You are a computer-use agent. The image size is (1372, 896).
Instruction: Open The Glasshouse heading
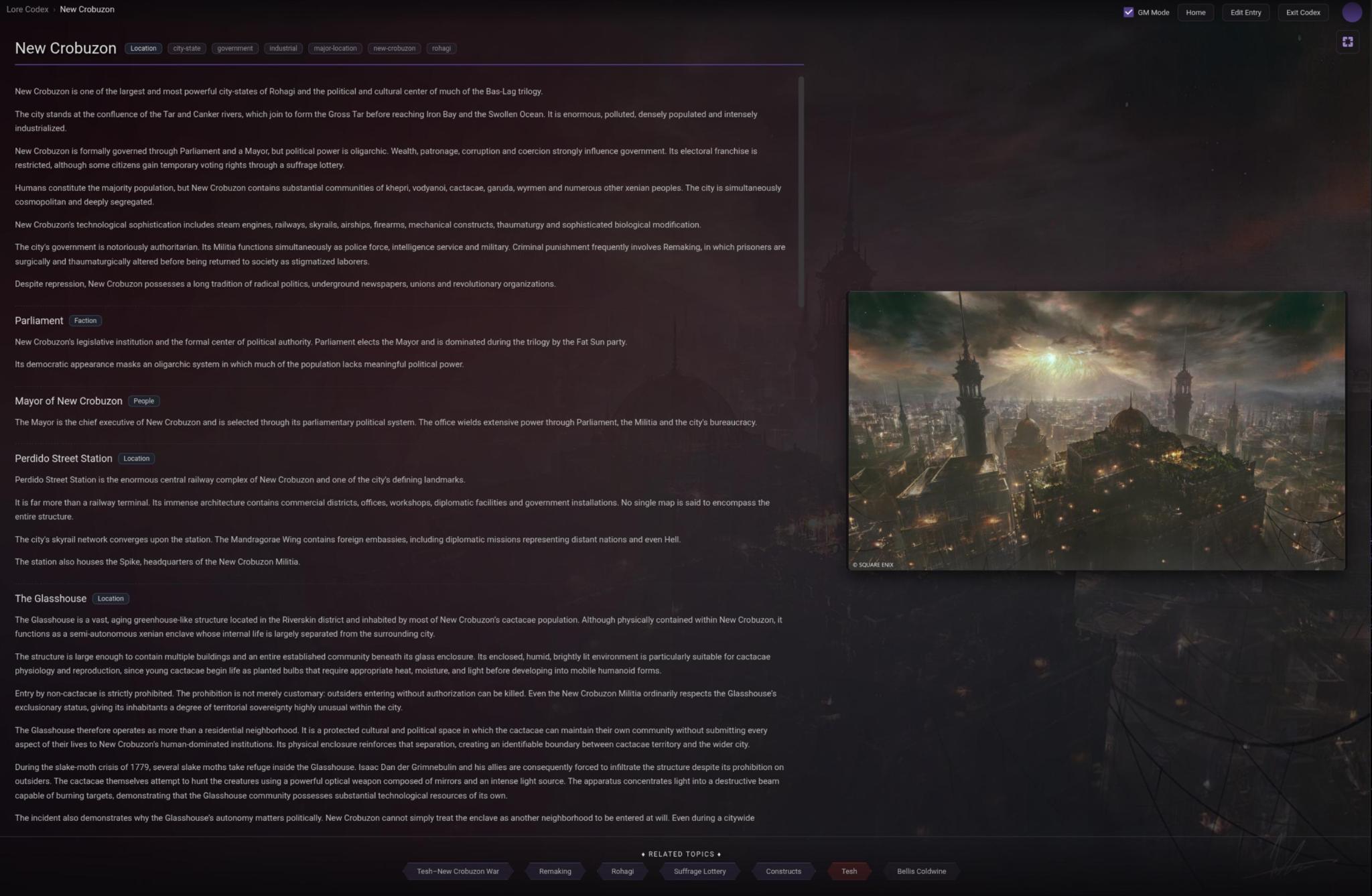pyautogui.click(x=51, y=598)
